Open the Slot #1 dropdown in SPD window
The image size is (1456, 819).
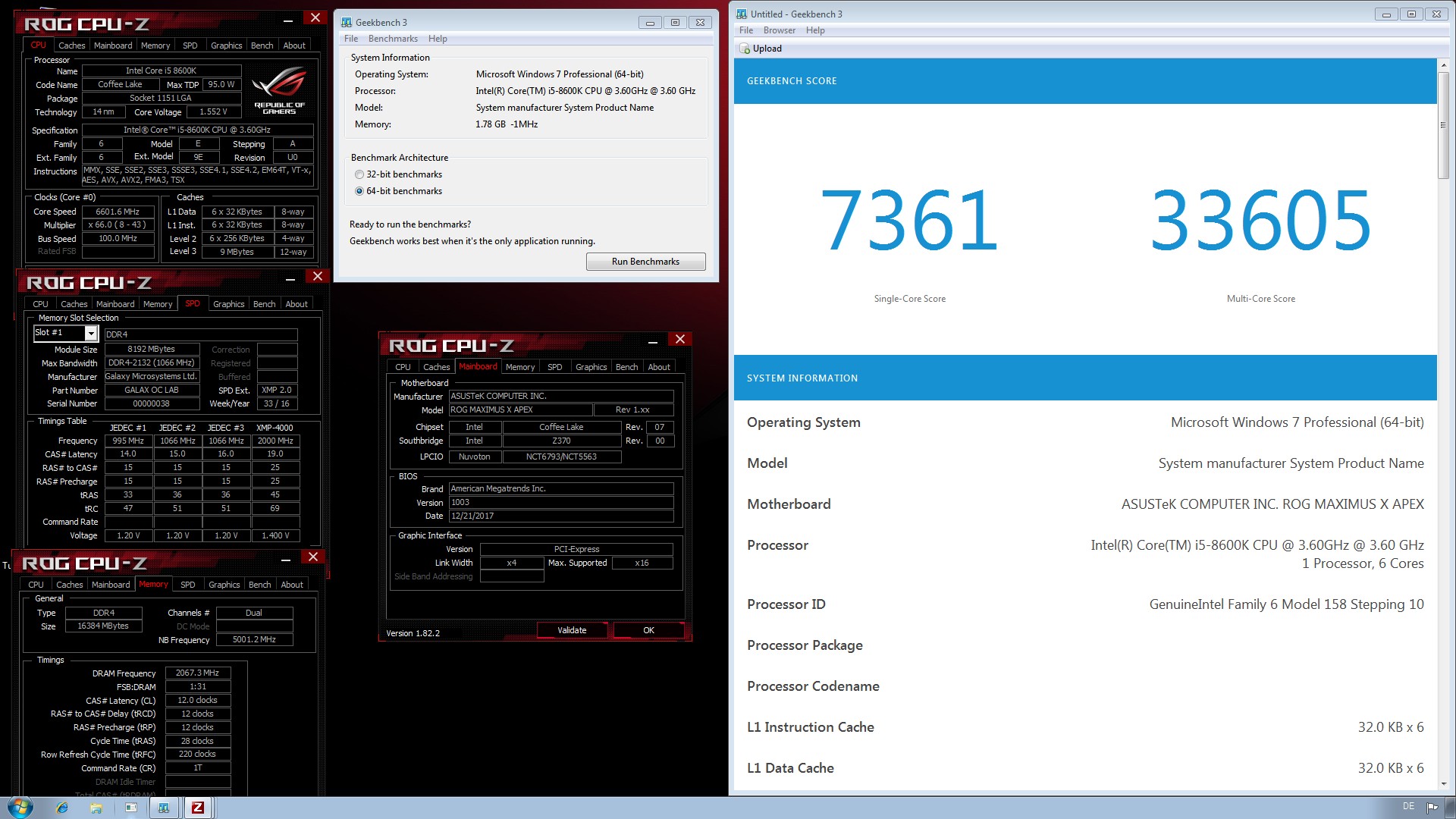tap(91, 333)
